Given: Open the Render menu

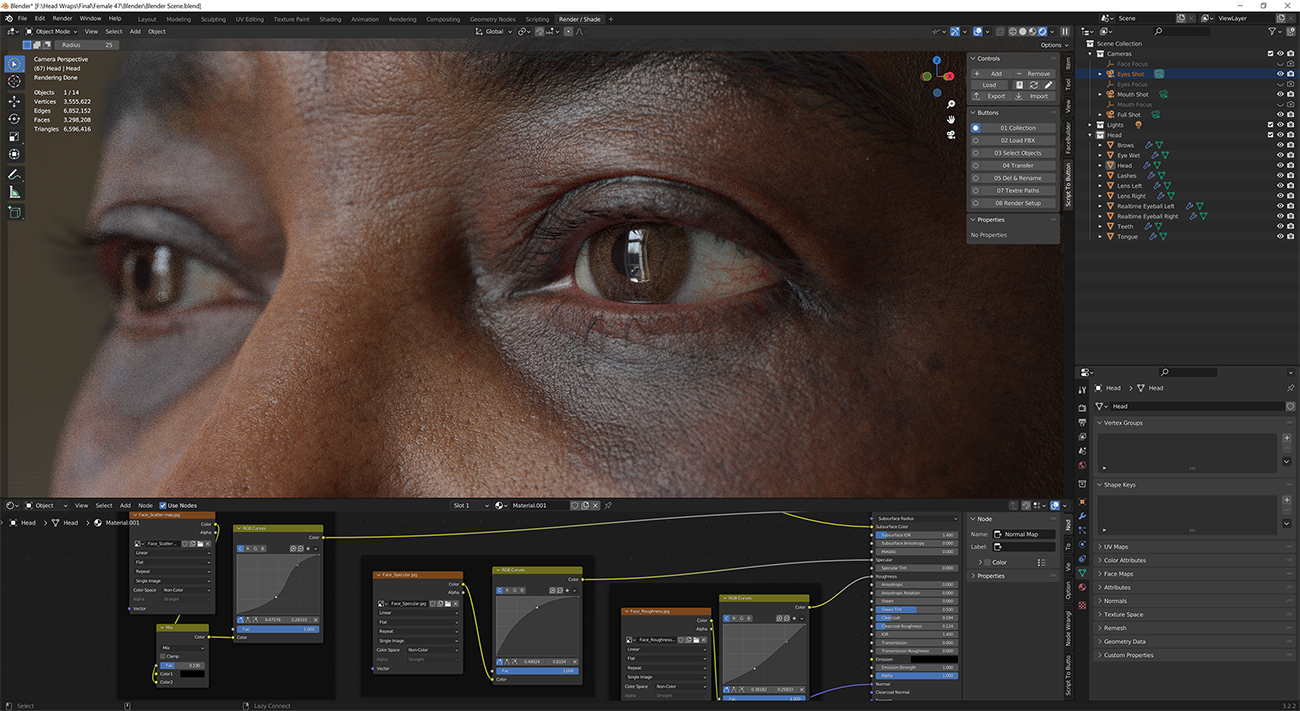Looking at the screenshot, I should 62,18.
